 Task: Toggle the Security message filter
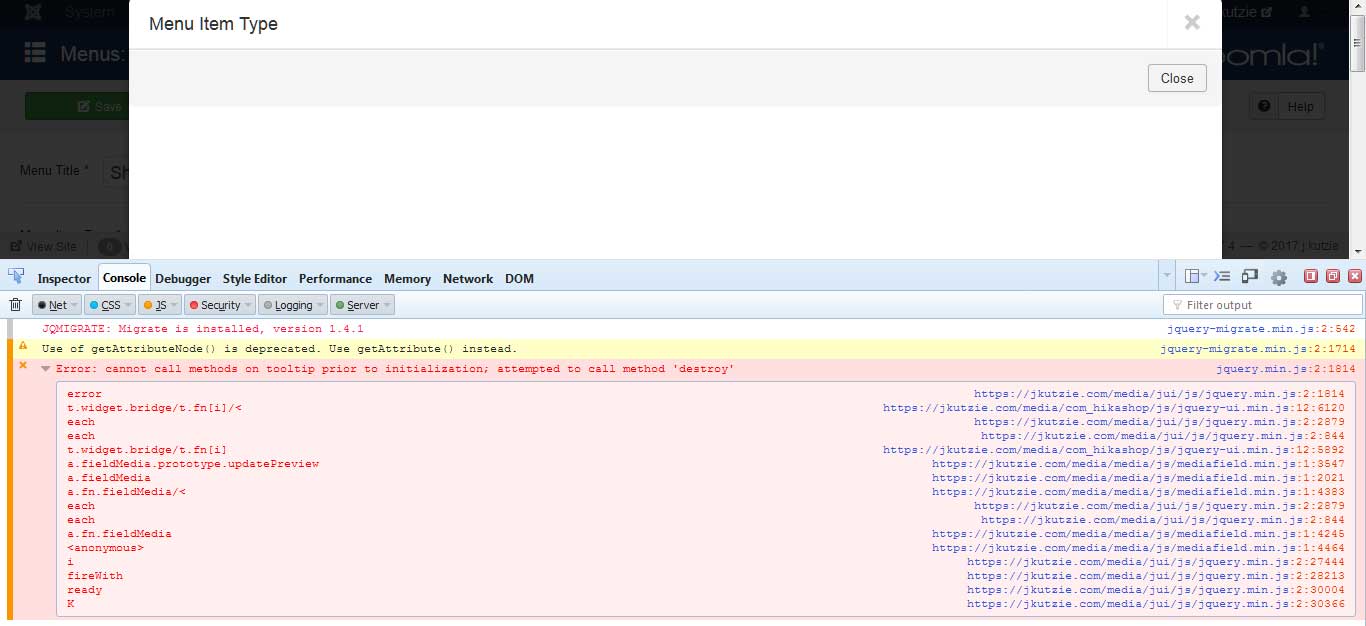click(214, 305)
